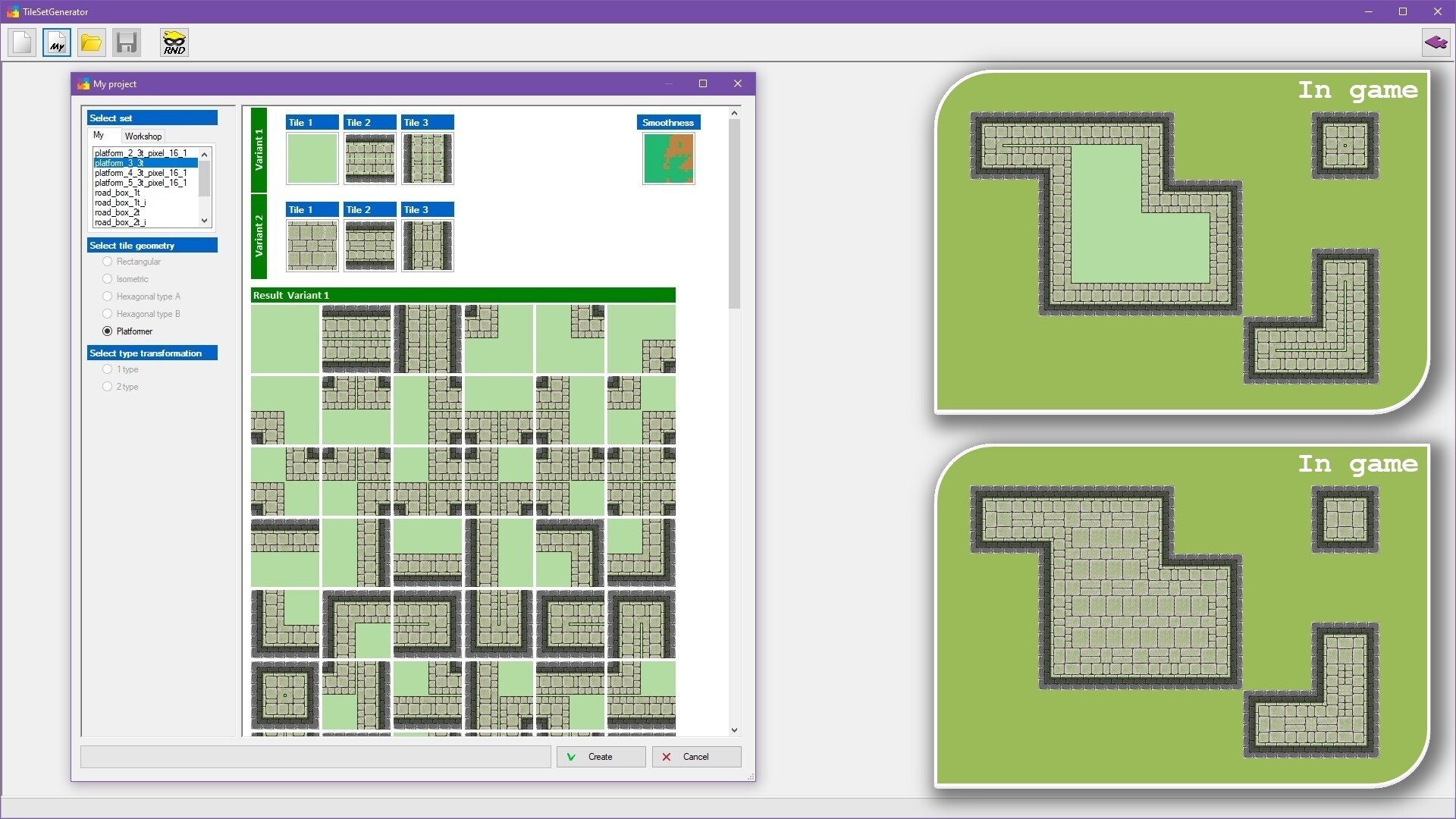Select the 2 type transformation radio
1456x819 pixels.
coord(108,387)
